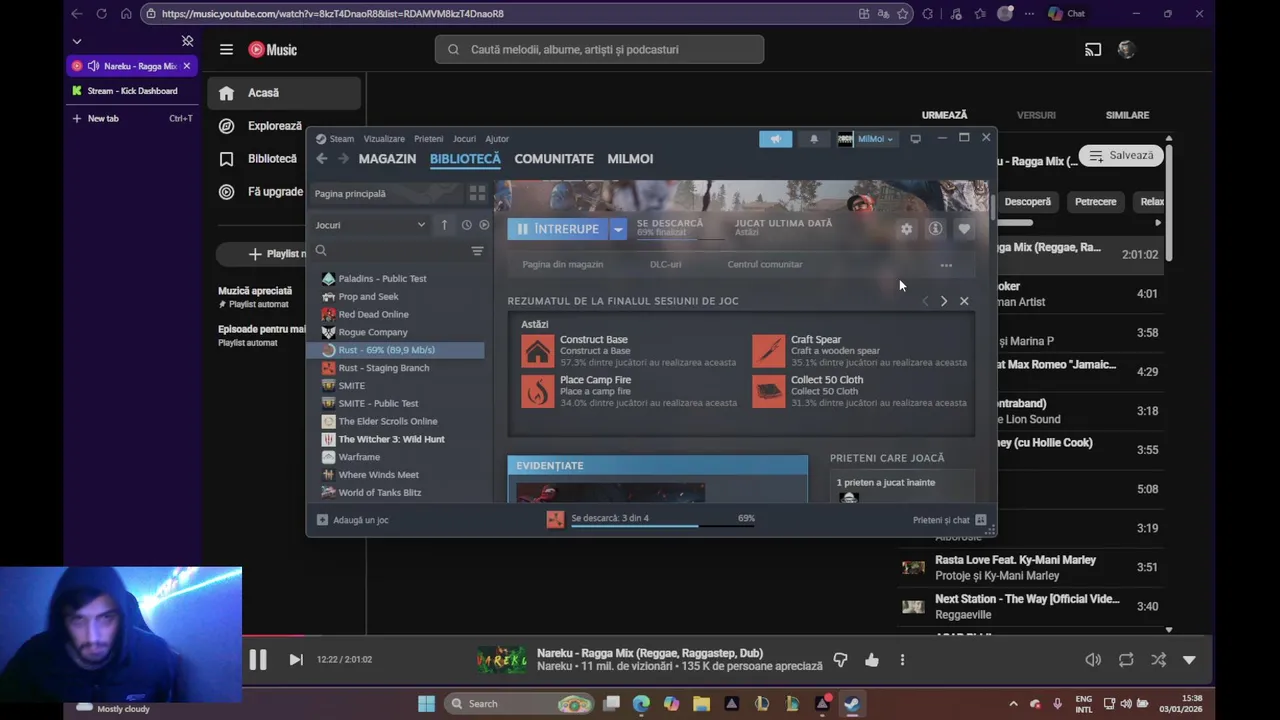Go to next session summary page arrow

pyautogui.click(x=944, y=301)
